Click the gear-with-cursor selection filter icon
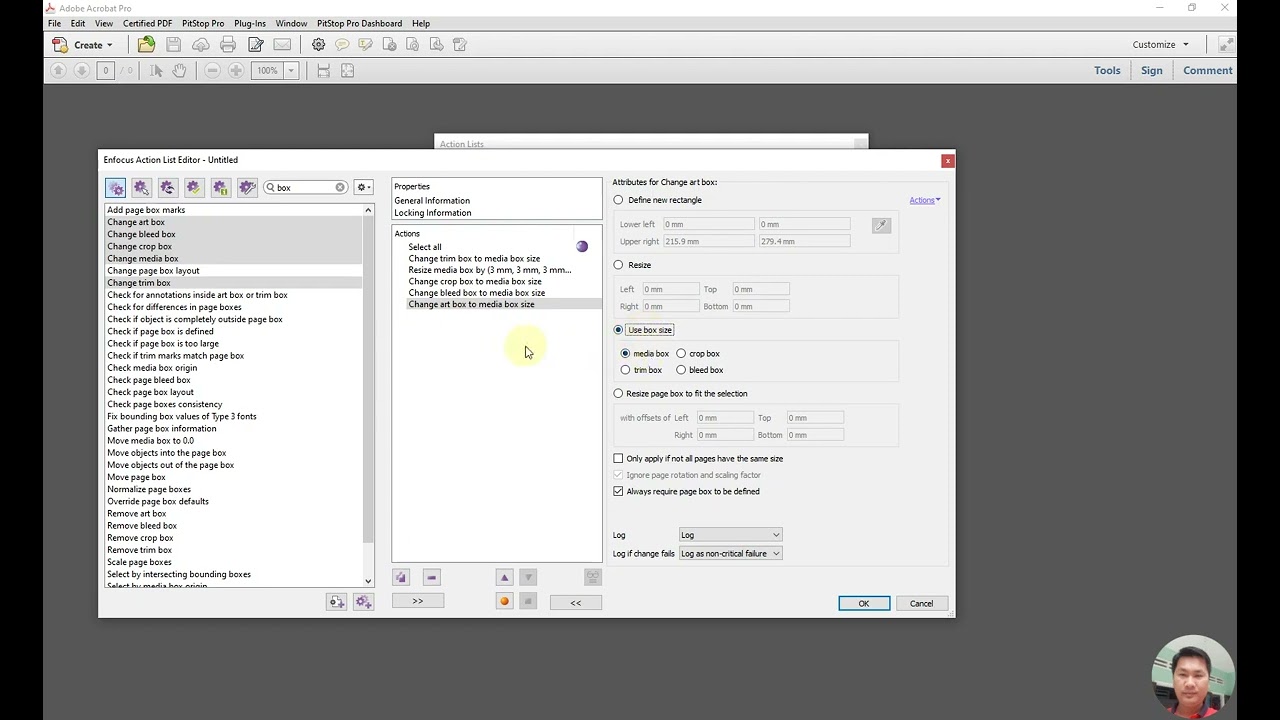Image resolution: width=1280 pixels, height=720 pixels. (141, 187)
